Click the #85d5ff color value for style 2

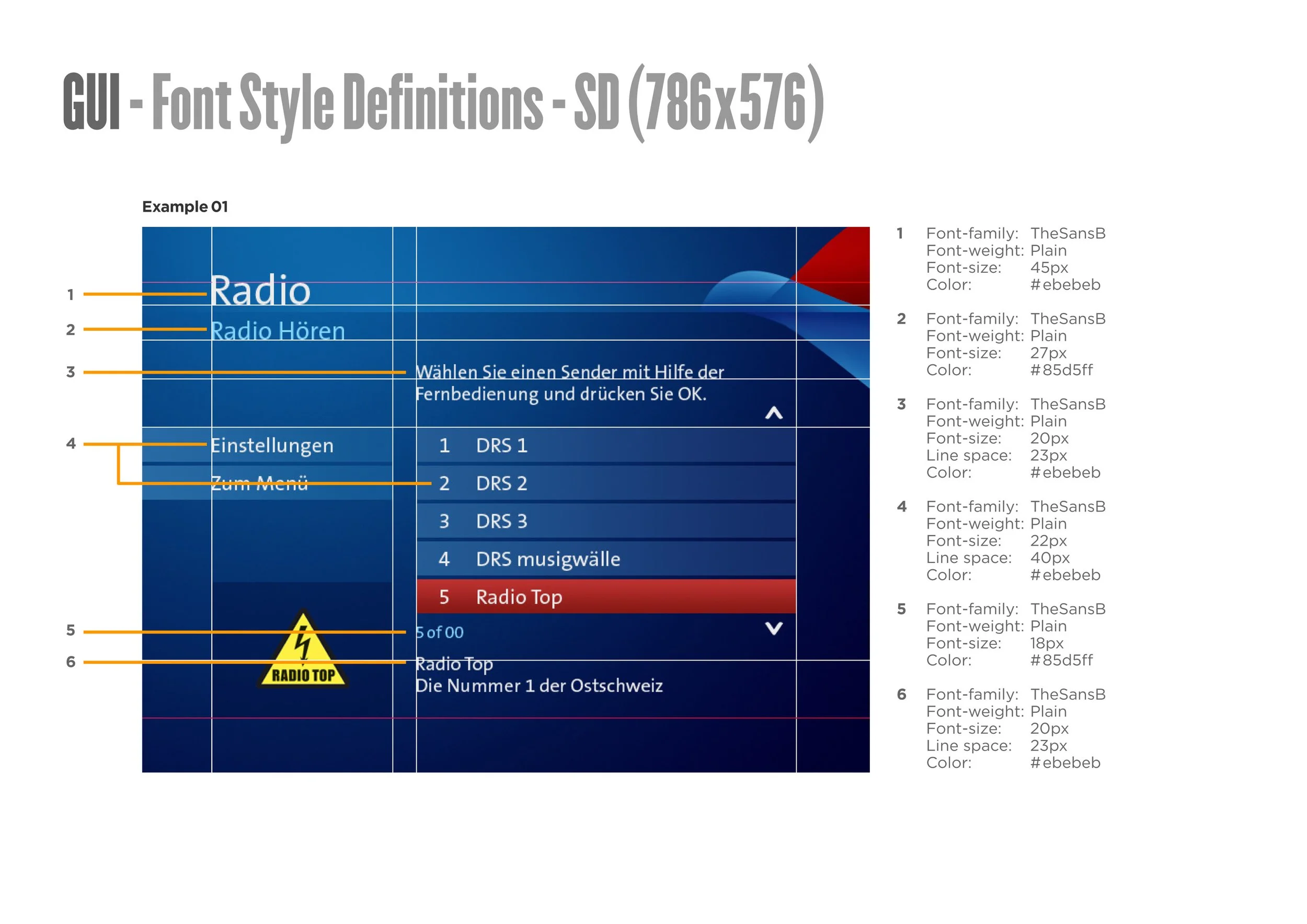click(1061, 371)
